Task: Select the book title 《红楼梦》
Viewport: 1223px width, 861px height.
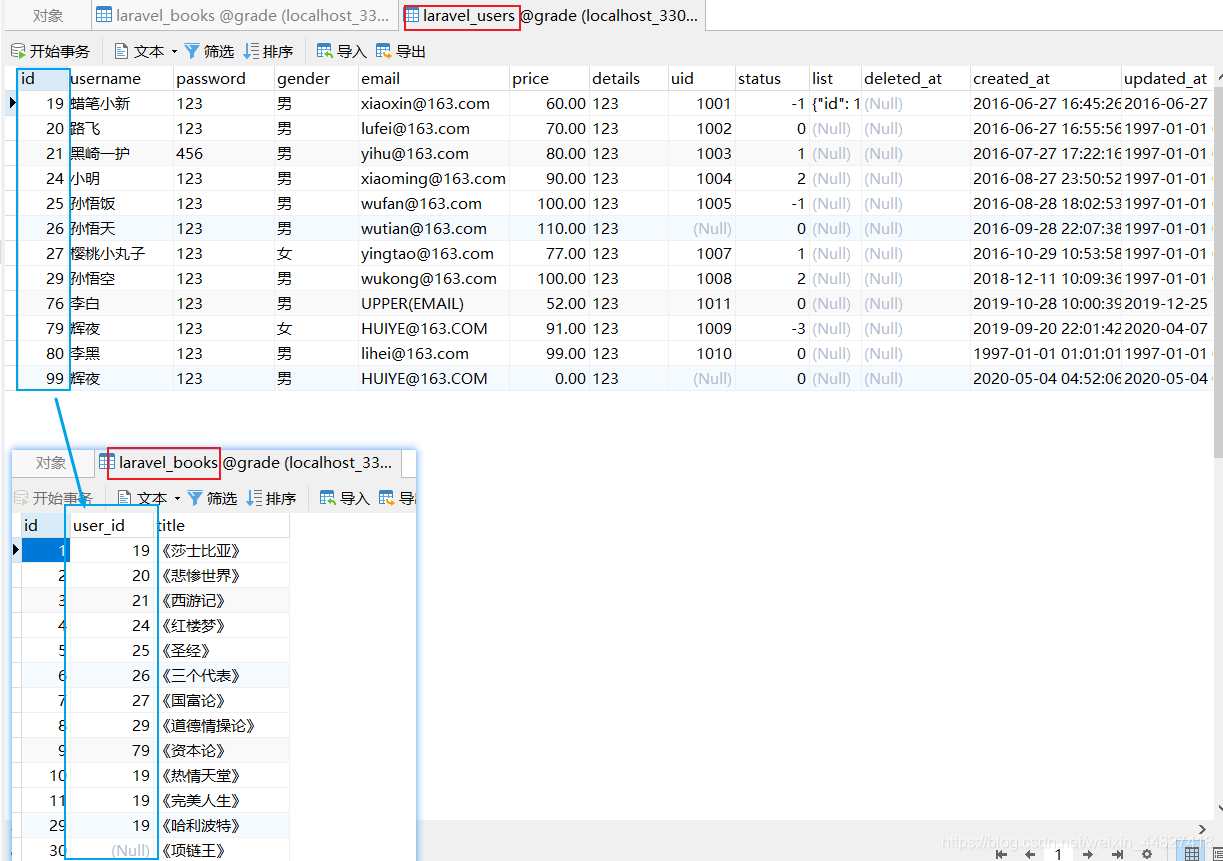Action: tap(222, 625)
